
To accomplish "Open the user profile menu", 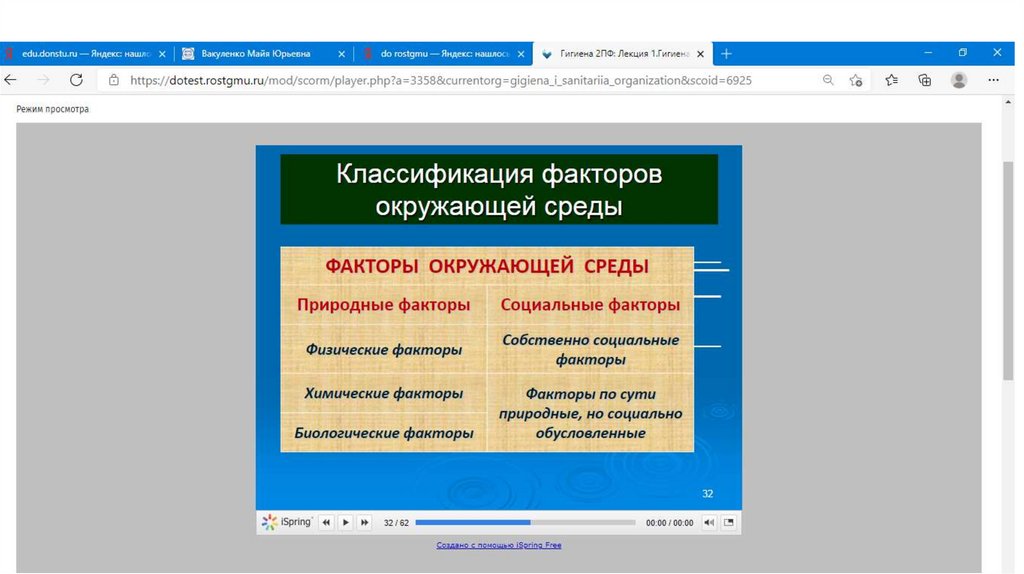I will coord(959,80).
